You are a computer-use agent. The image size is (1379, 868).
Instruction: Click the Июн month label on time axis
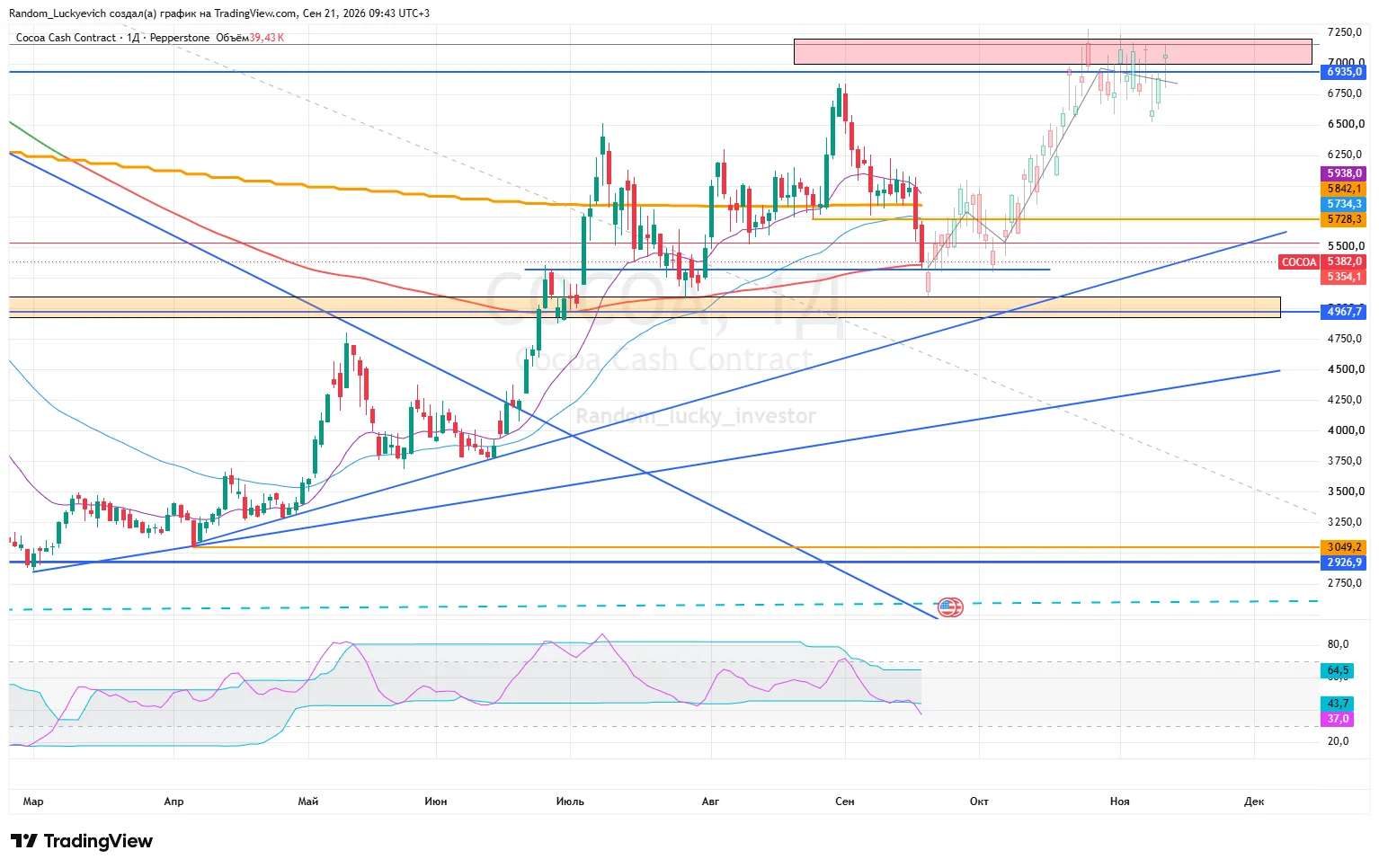[436, 802]
